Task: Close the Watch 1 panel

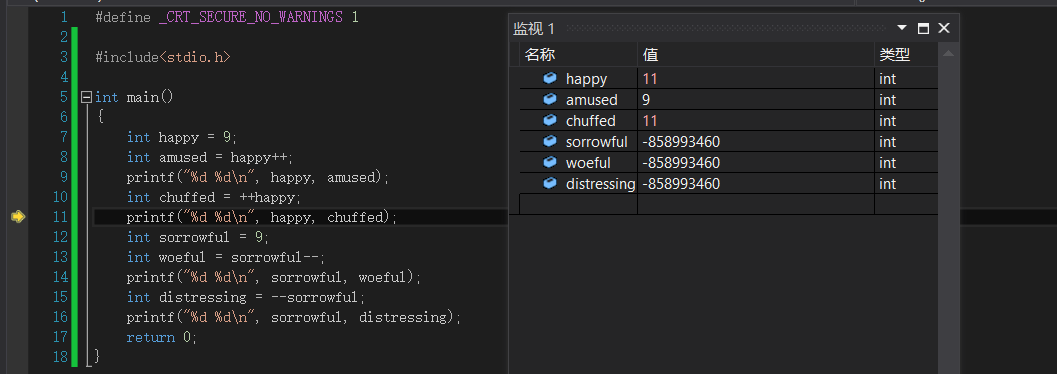Action: coord(944,28)
